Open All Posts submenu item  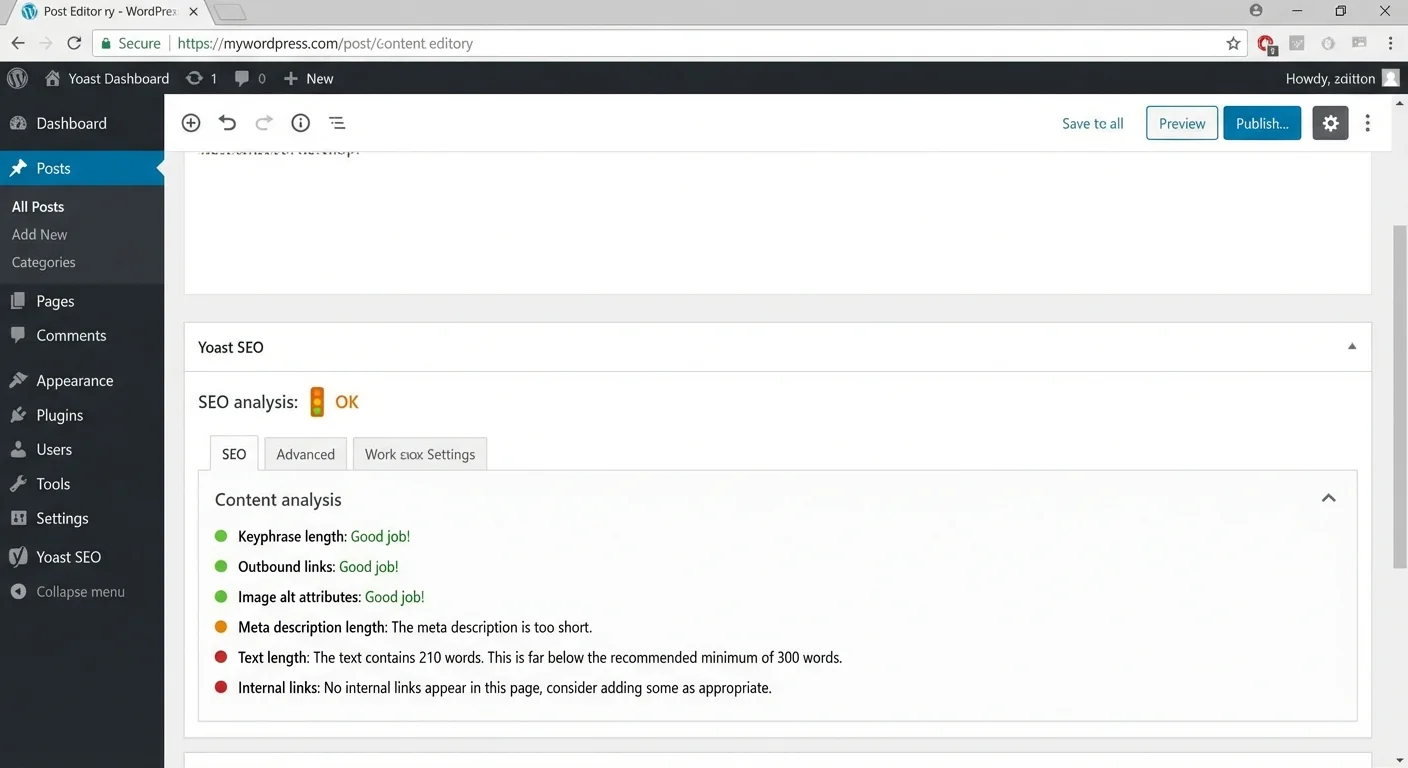pyautogui.click(x=38, y=207)
